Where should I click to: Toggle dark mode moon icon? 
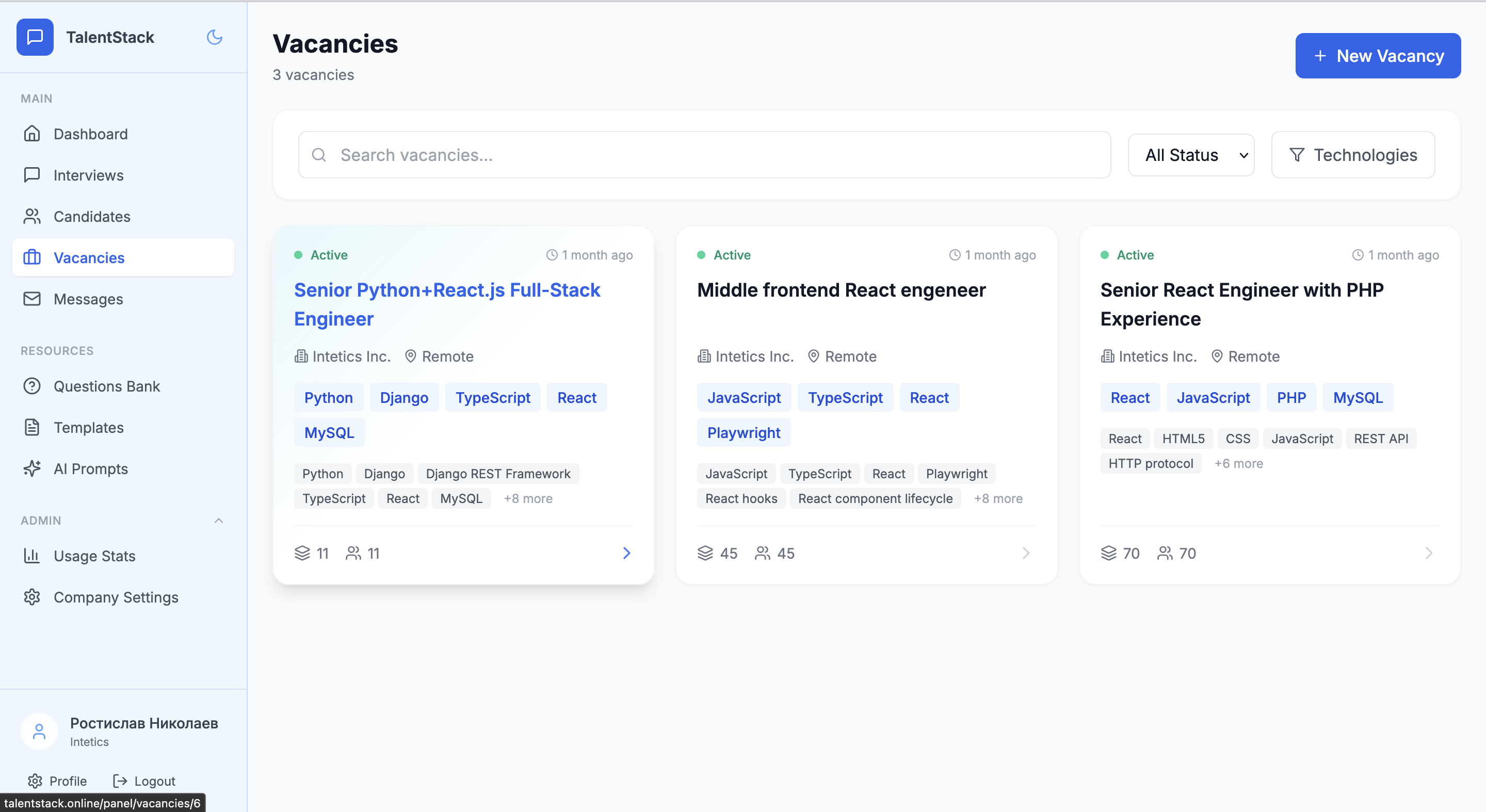tap(214, 38)
